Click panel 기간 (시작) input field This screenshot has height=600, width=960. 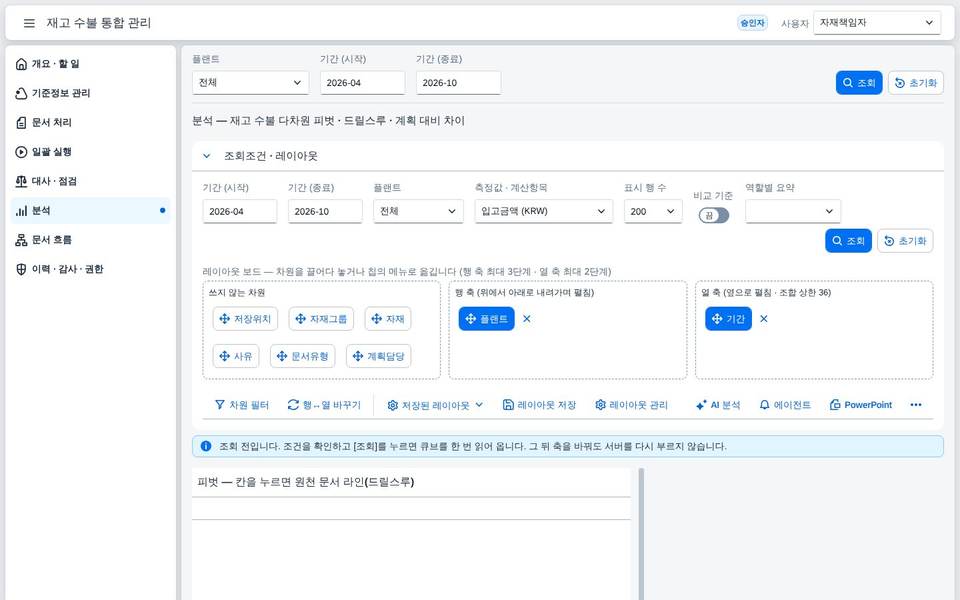(239, 211)
